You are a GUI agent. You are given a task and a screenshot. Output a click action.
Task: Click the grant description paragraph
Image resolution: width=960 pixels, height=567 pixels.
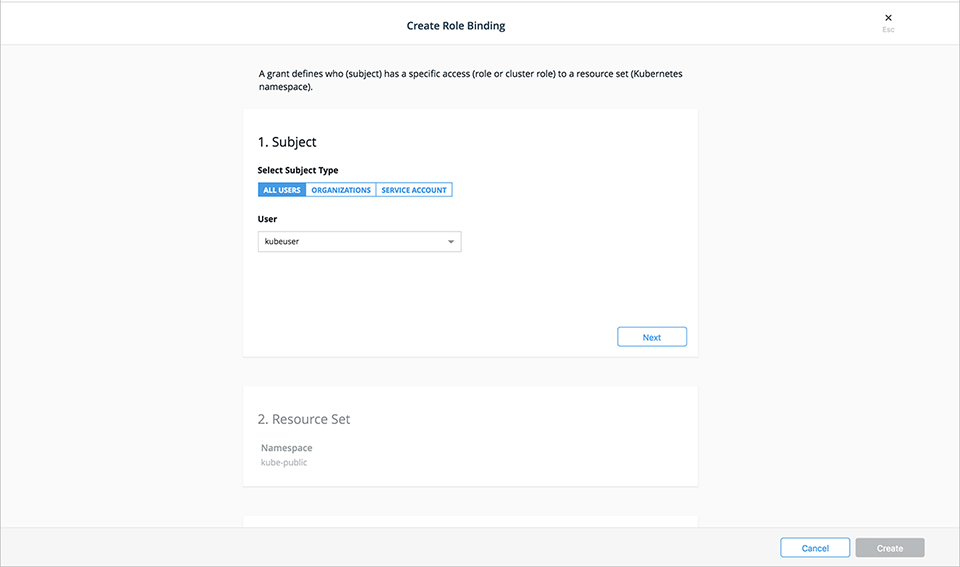pyautogui.click(x=470, y=81)
